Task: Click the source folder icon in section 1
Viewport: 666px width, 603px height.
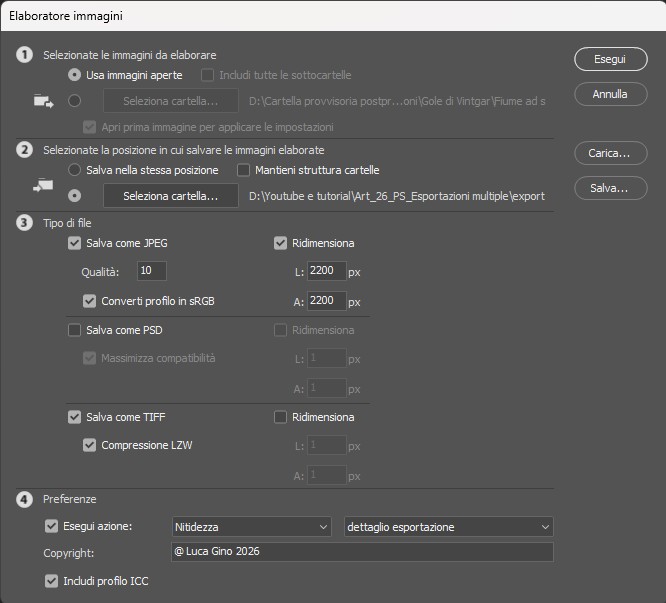Action: [43, 101]
